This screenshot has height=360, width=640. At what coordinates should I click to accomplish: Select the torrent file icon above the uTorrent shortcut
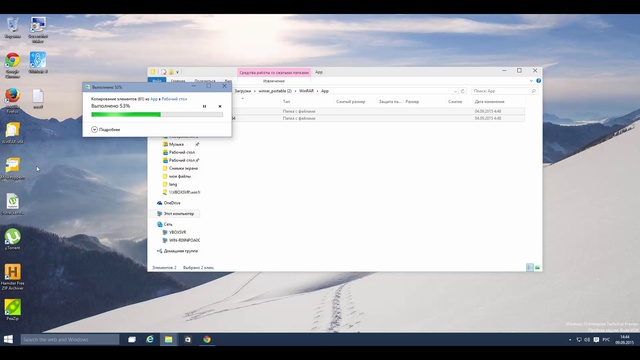(x=13, y=204)
